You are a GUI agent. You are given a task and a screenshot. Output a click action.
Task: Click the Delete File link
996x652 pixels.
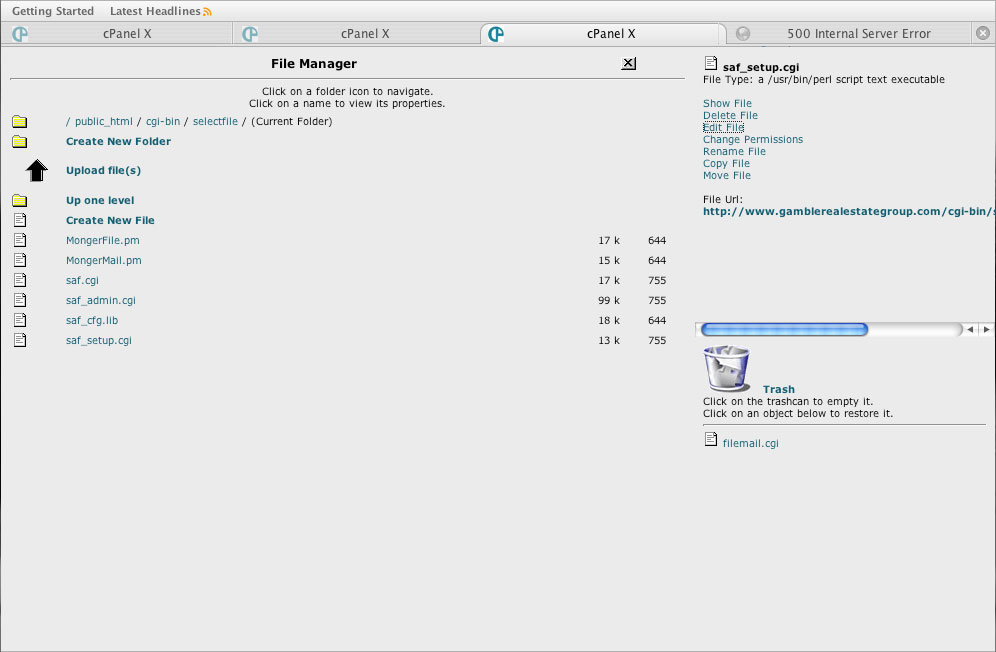730,116
